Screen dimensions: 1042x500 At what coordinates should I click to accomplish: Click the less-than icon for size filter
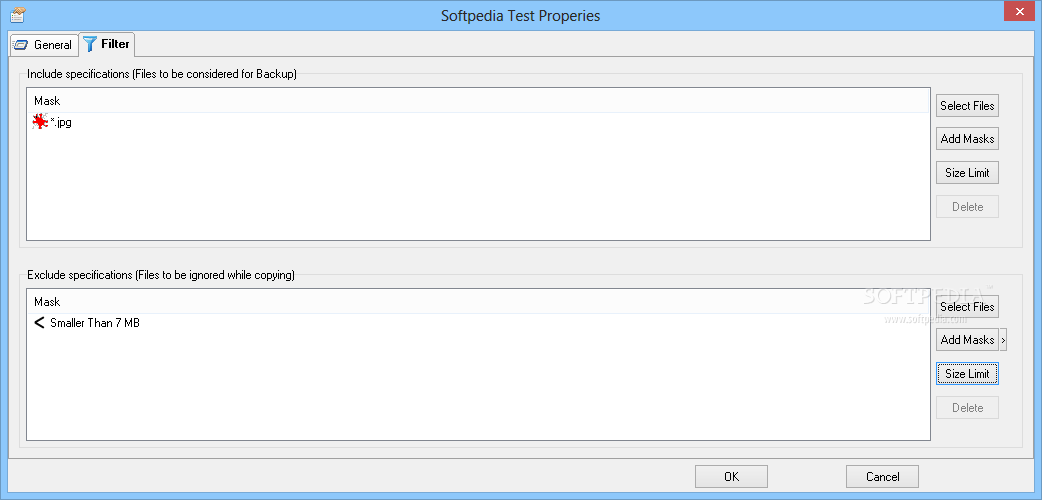[x=39, y=323]
